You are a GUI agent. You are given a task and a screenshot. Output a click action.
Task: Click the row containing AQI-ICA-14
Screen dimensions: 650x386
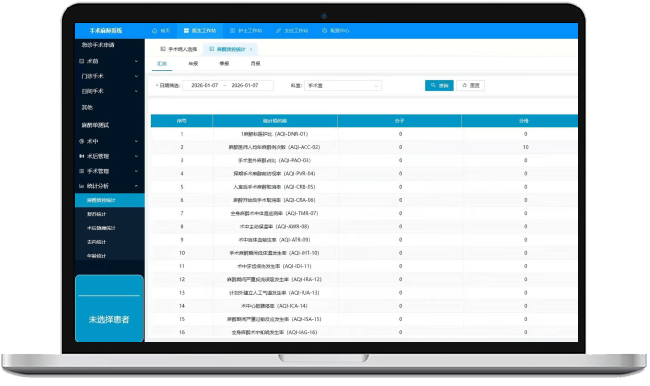pos(364,306)
